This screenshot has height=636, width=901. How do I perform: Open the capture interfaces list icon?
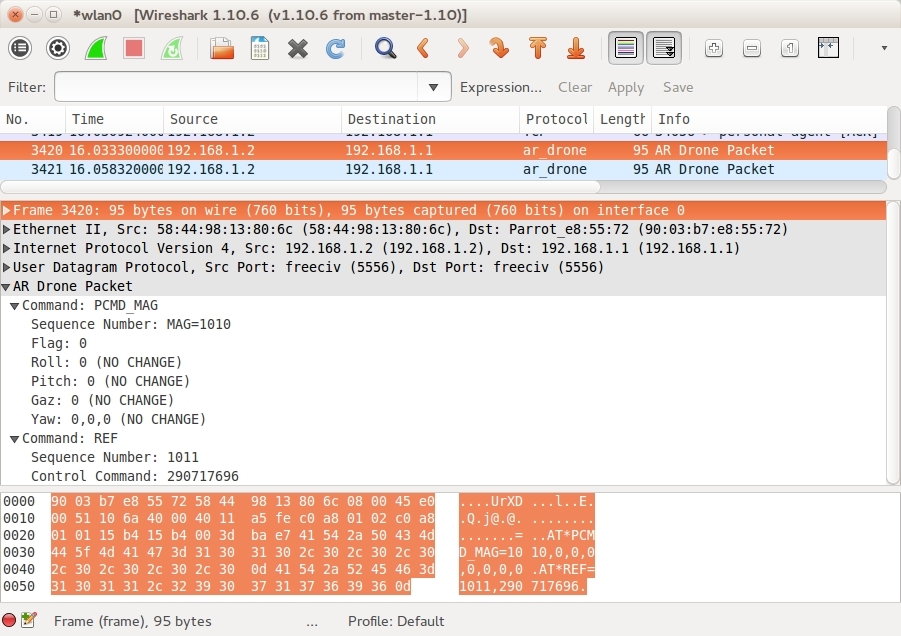20,48
